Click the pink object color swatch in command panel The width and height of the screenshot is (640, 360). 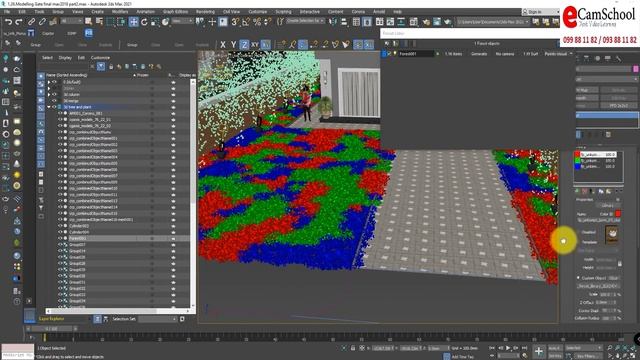coord(636,69)
